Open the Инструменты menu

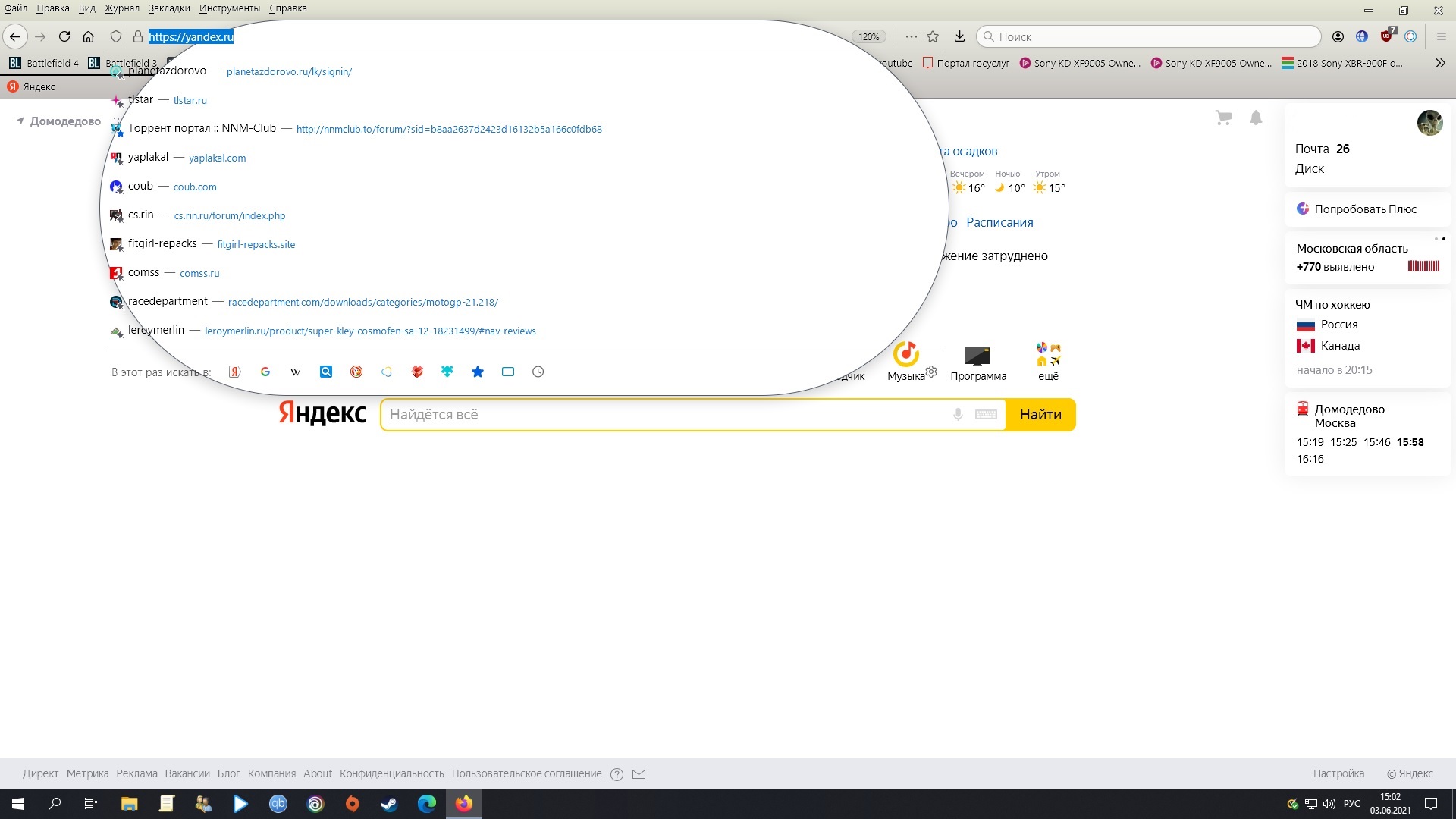pyautogui.click(x=230, y=8)
